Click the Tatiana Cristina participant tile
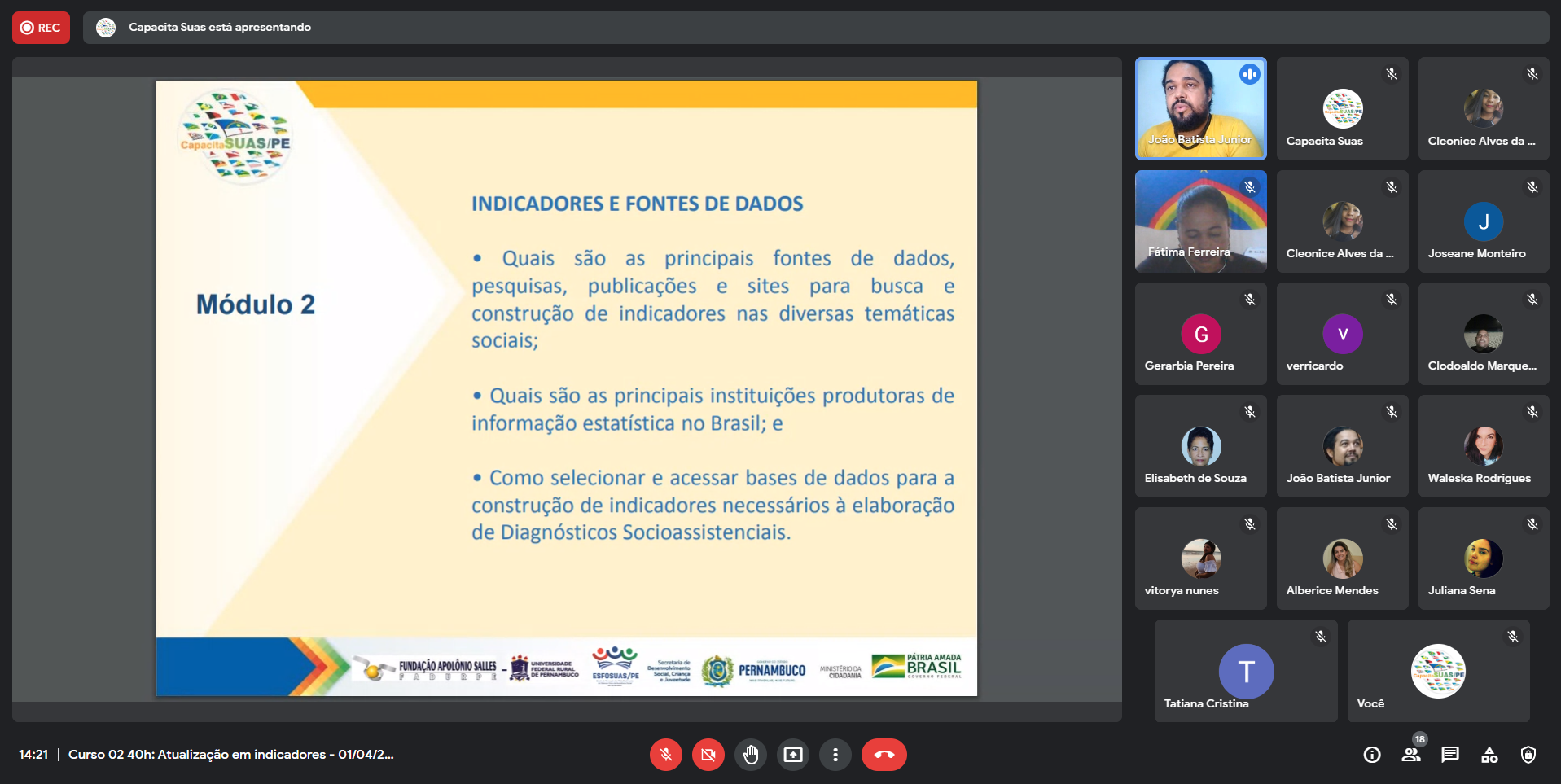 pyautogui.click(x=1246, y=671)
